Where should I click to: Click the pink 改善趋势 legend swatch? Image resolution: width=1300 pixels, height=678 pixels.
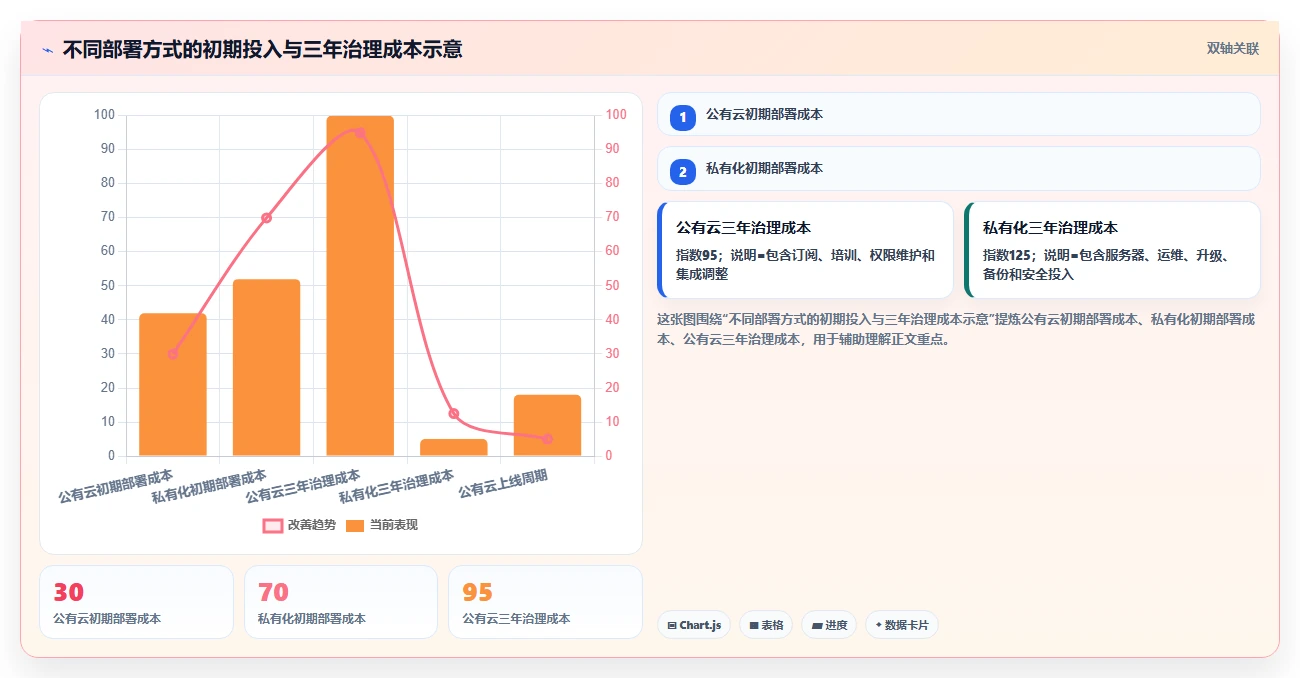point(273,525)
